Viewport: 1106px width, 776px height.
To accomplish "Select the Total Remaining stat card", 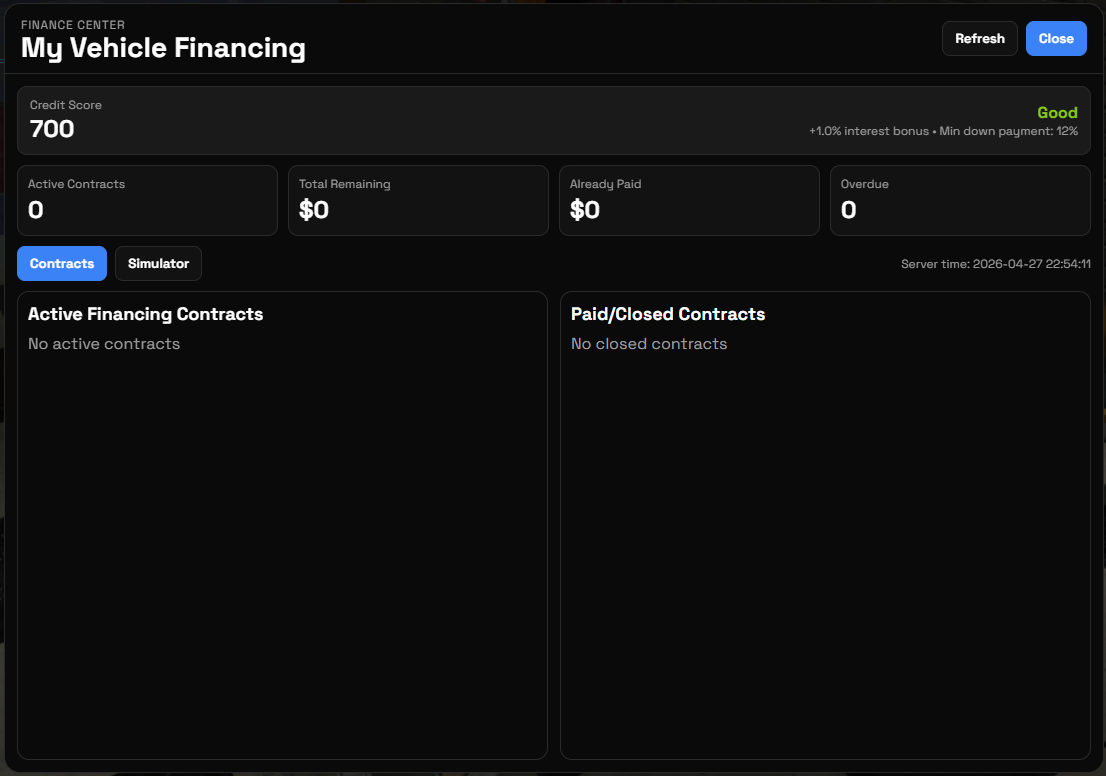I will (x=418, y=200).
